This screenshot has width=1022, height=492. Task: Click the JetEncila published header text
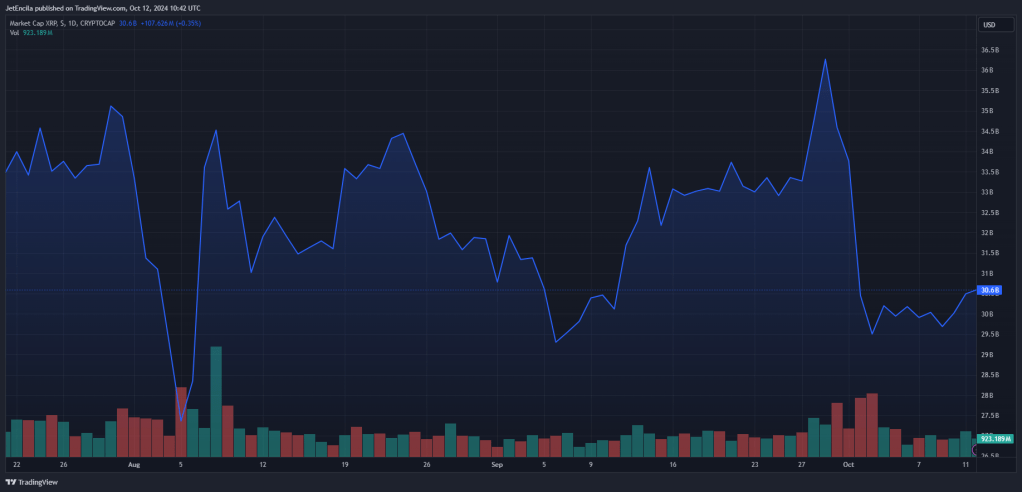103,8
